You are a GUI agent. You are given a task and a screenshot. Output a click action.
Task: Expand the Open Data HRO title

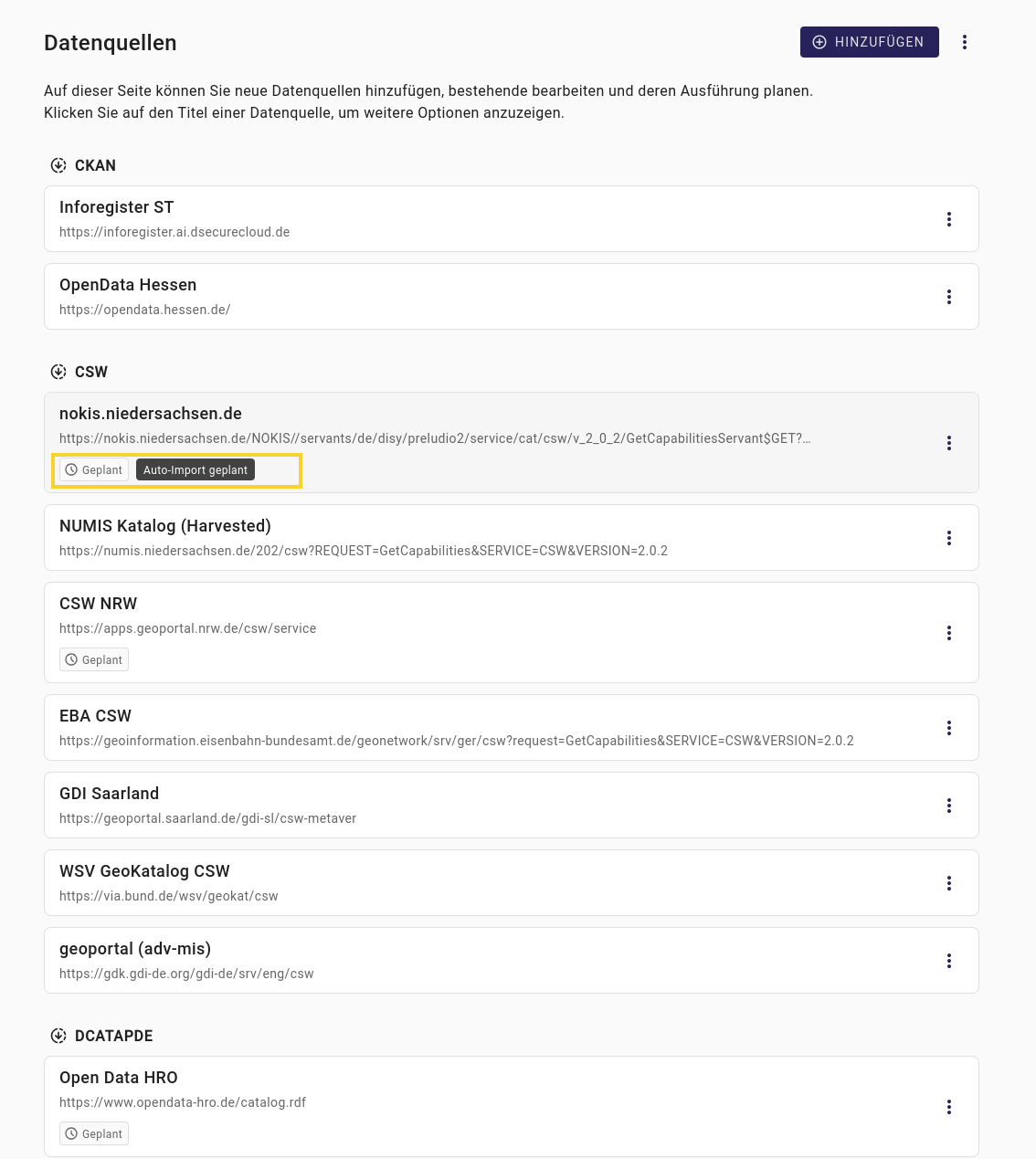tap(119, 1078)
